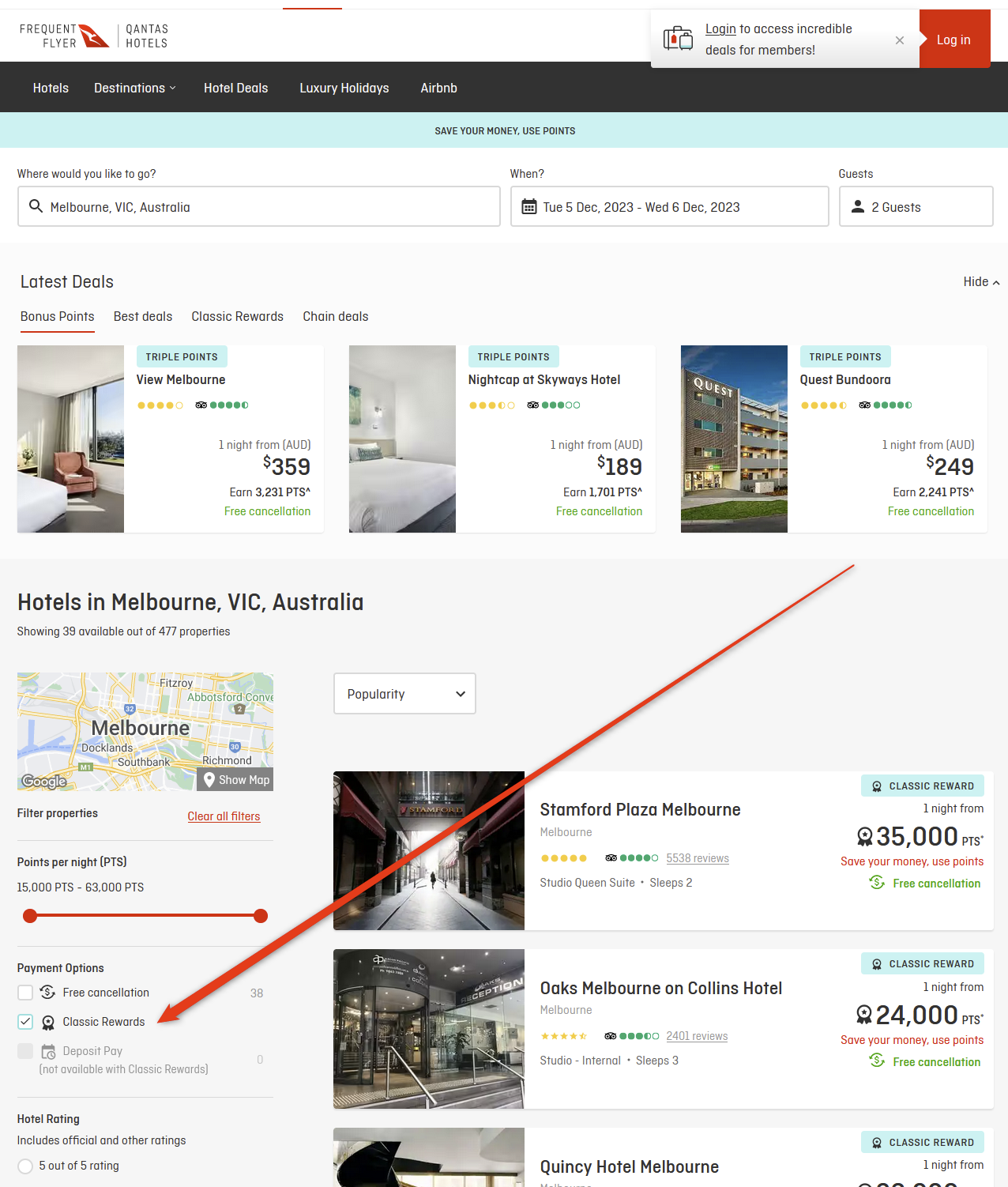Click the Classic Reward badge on Quincy Hotel
This screenshot has height=1187, width=1008.
[x=923, y=1143]
